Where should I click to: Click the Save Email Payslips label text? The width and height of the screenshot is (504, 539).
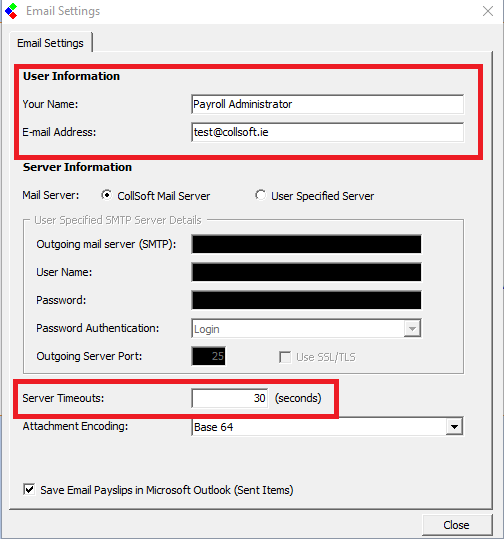click(x=167, y=490)
